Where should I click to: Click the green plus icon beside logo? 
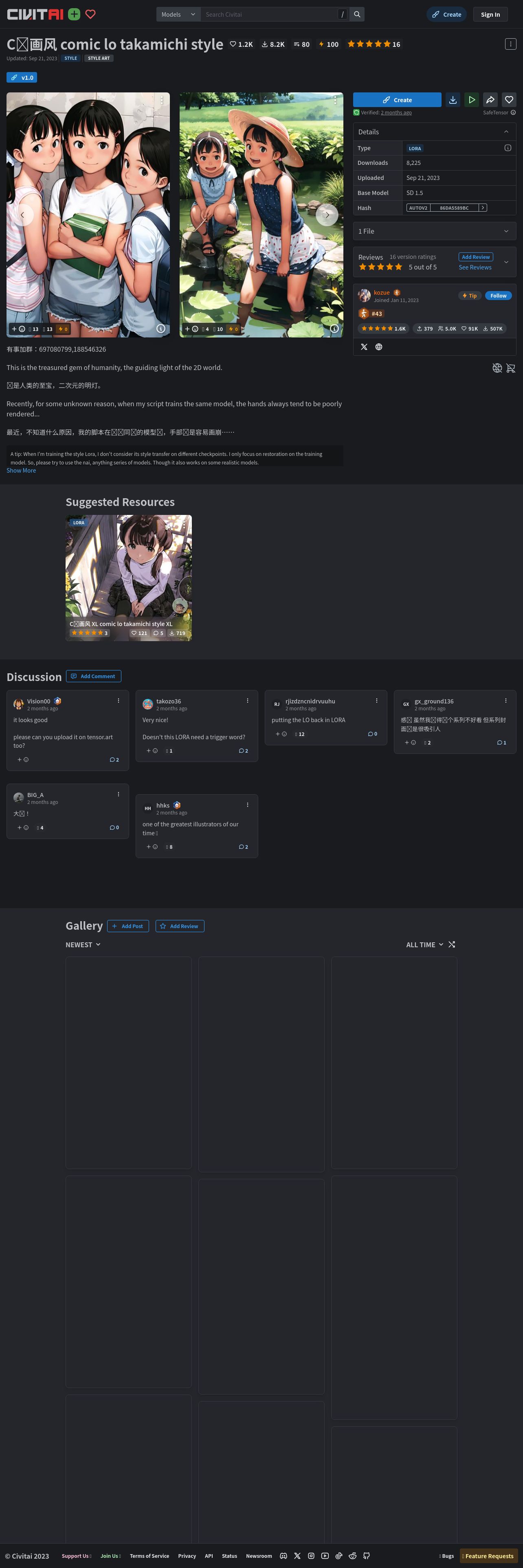tap(74, 14)
